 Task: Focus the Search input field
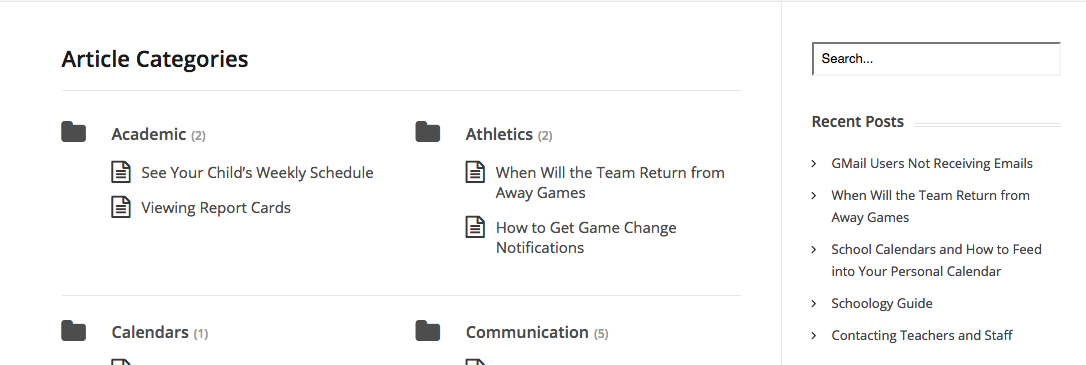click(x=936, y=59)
